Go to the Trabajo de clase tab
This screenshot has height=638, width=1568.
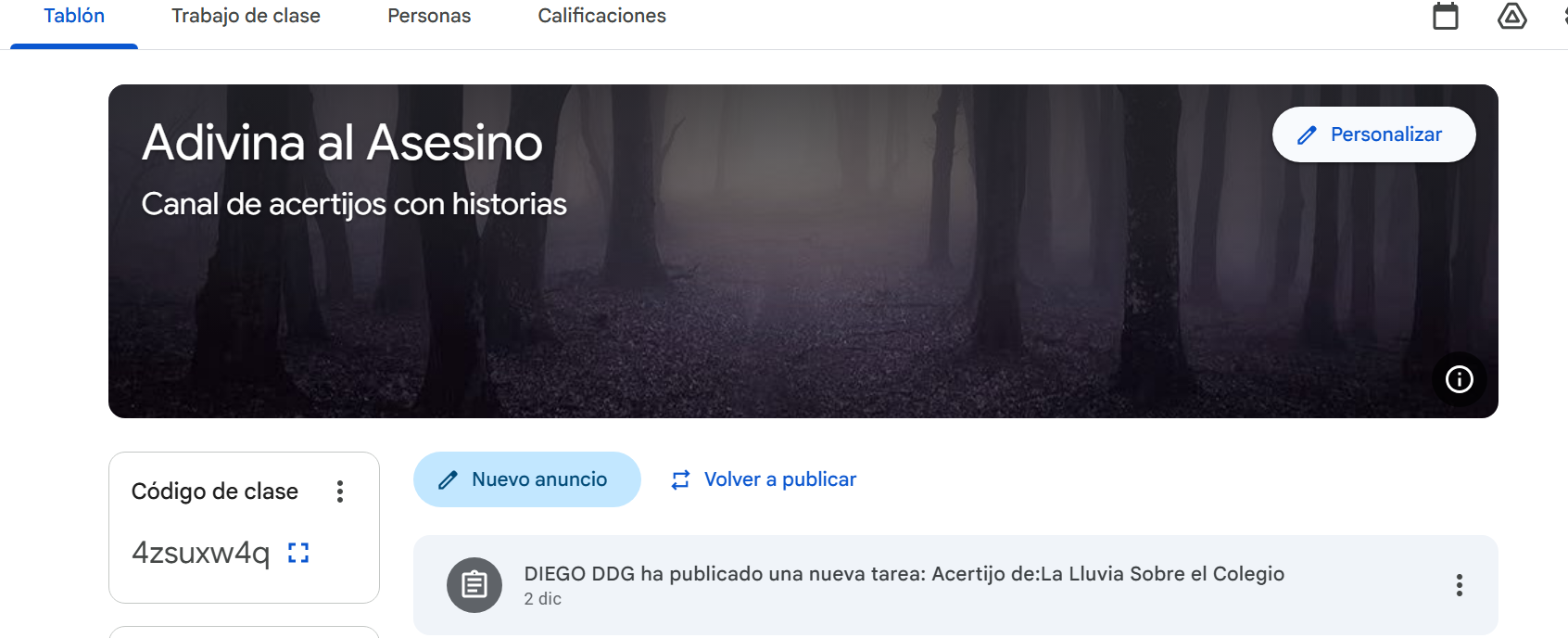pos(246,17)
